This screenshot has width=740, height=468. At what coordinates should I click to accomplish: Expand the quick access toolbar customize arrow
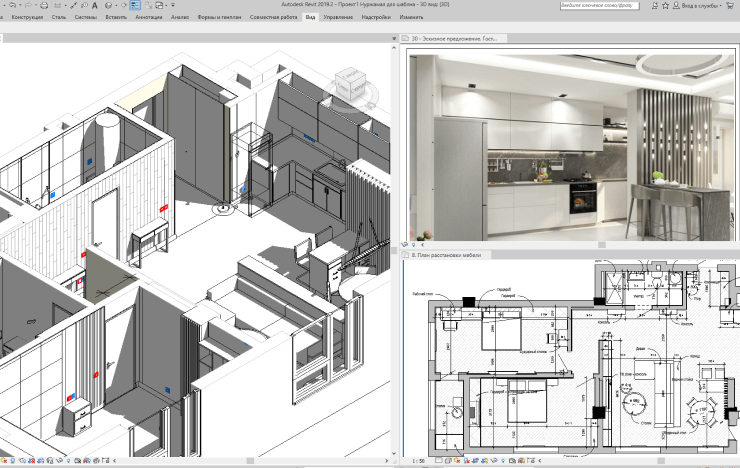[173, 6]
